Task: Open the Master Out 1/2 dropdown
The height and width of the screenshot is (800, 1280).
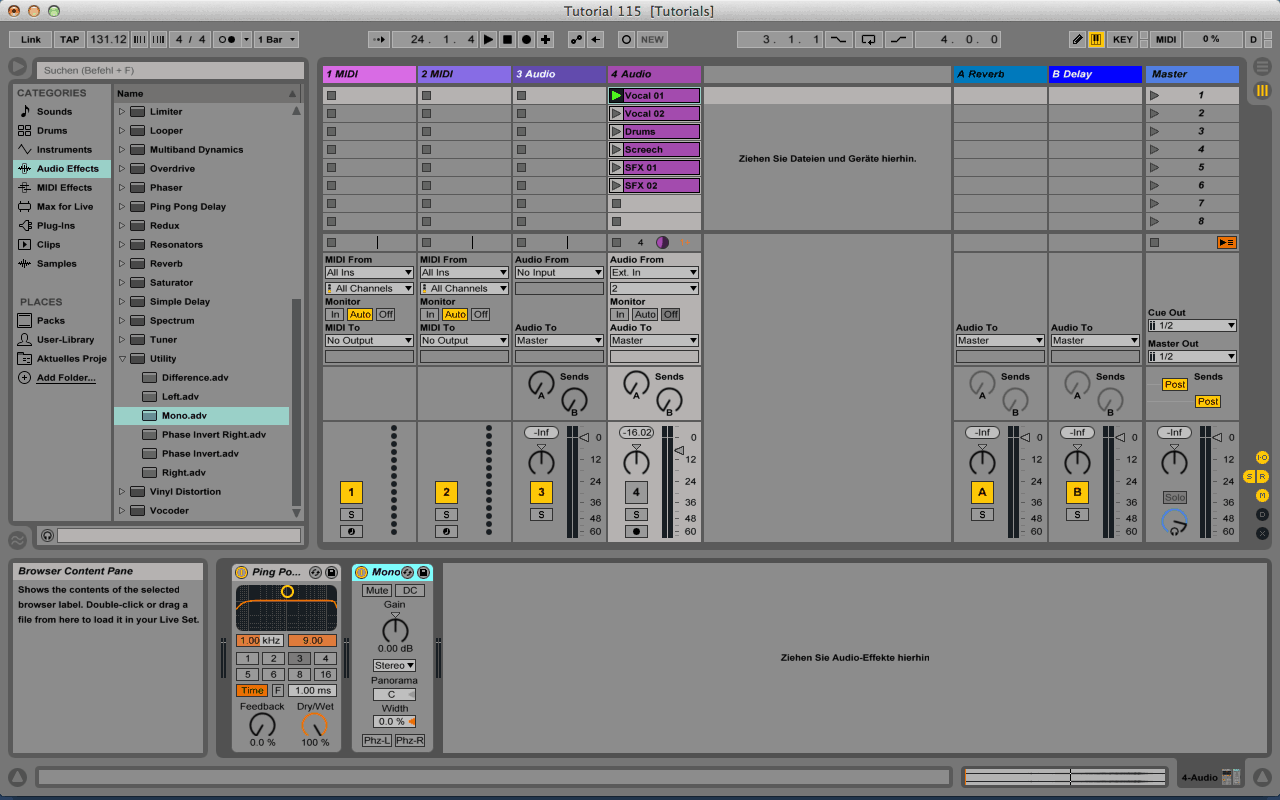Action: pyautogui.click(x=1192, y=356)
